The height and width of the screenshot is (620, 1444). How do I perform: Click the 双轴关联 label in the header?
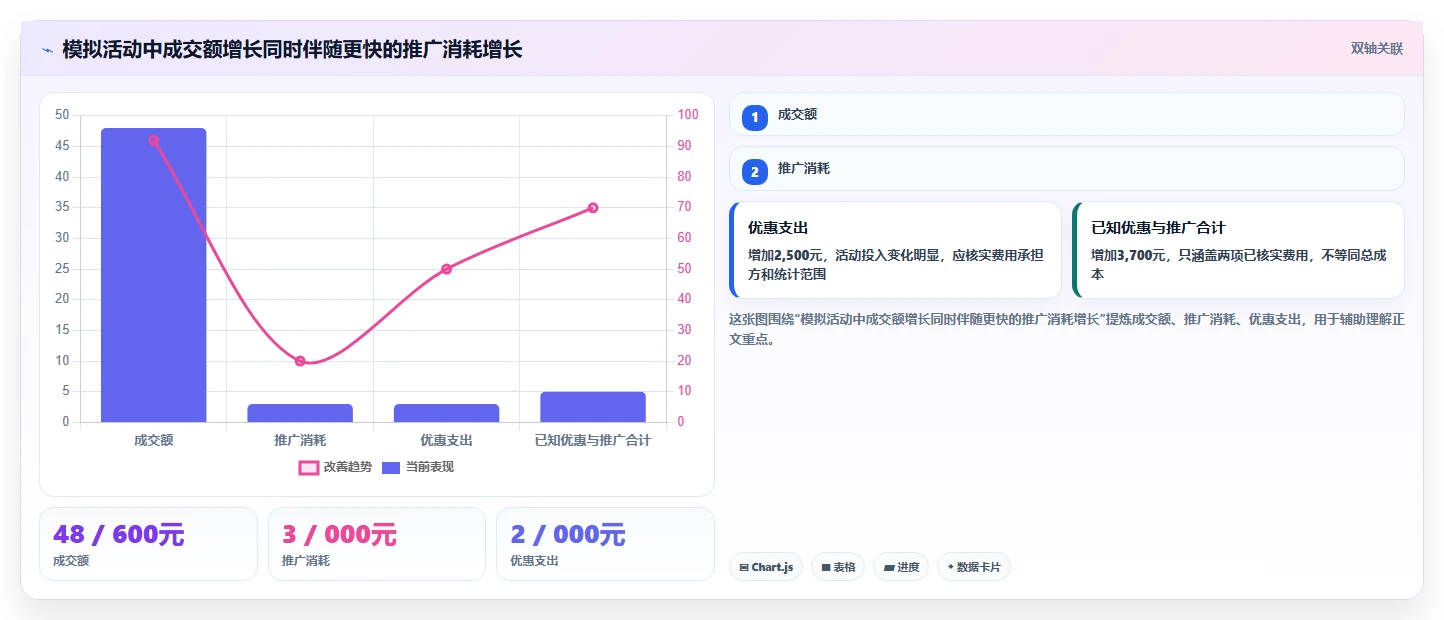click(x=1377, y=49)
